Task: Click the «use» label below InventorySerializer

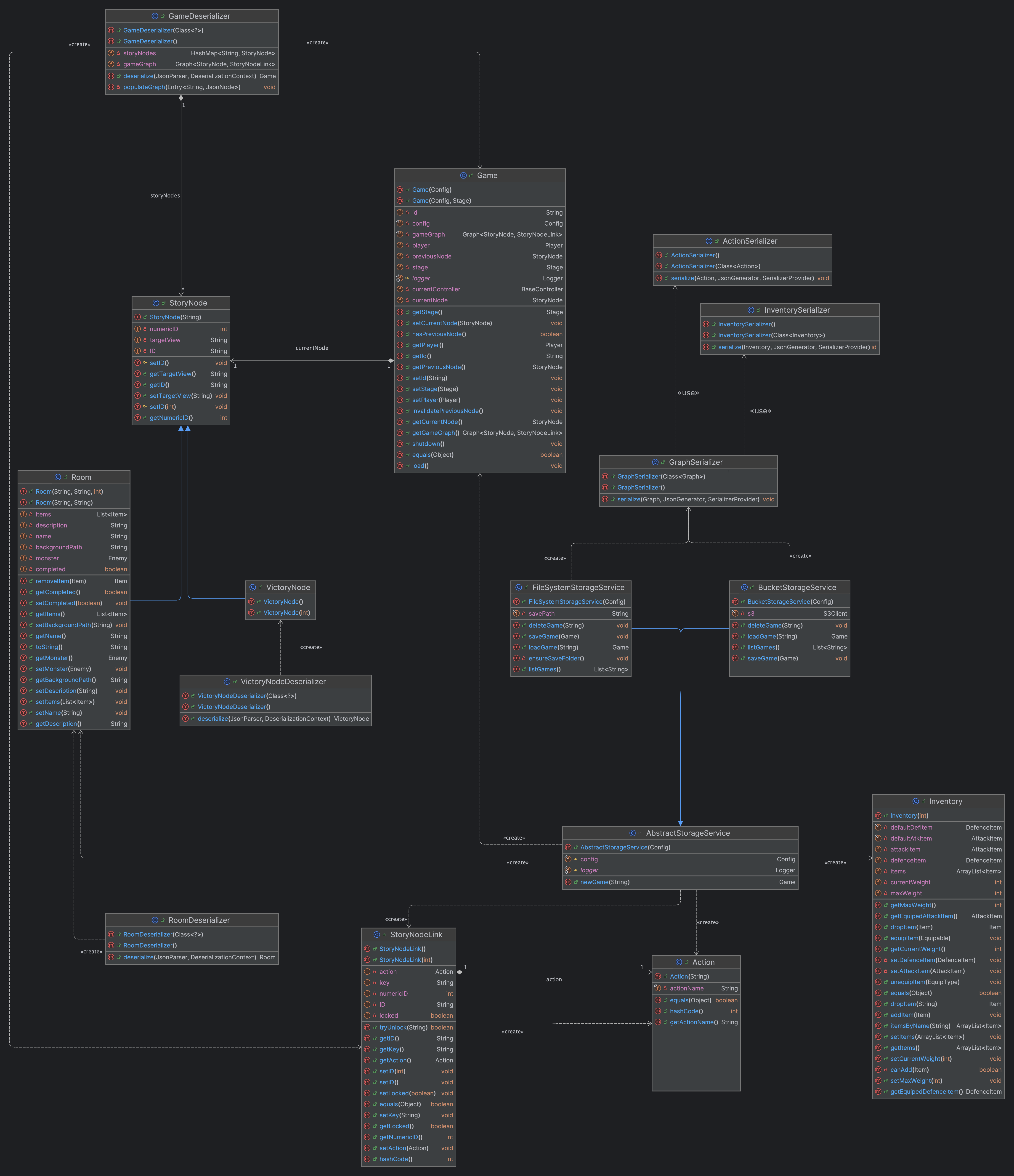Action: pyautogui.click(x=761, y=411)
